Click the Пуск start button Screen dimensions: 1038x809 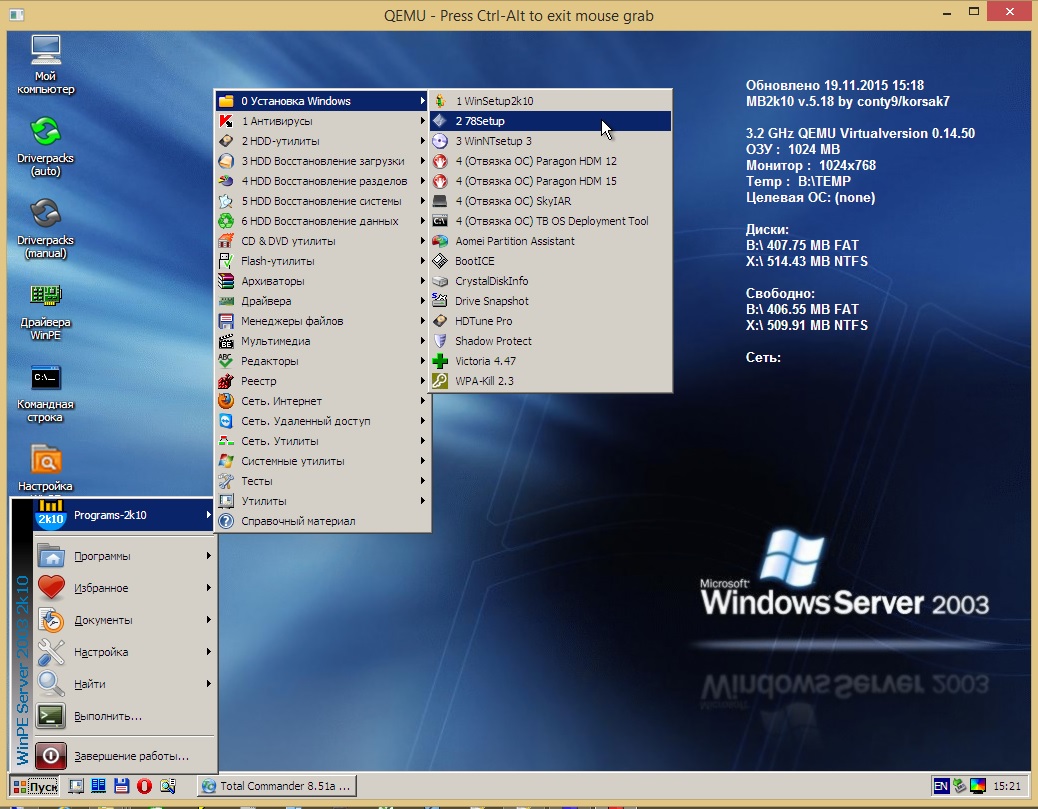click(x=35, y=786)
